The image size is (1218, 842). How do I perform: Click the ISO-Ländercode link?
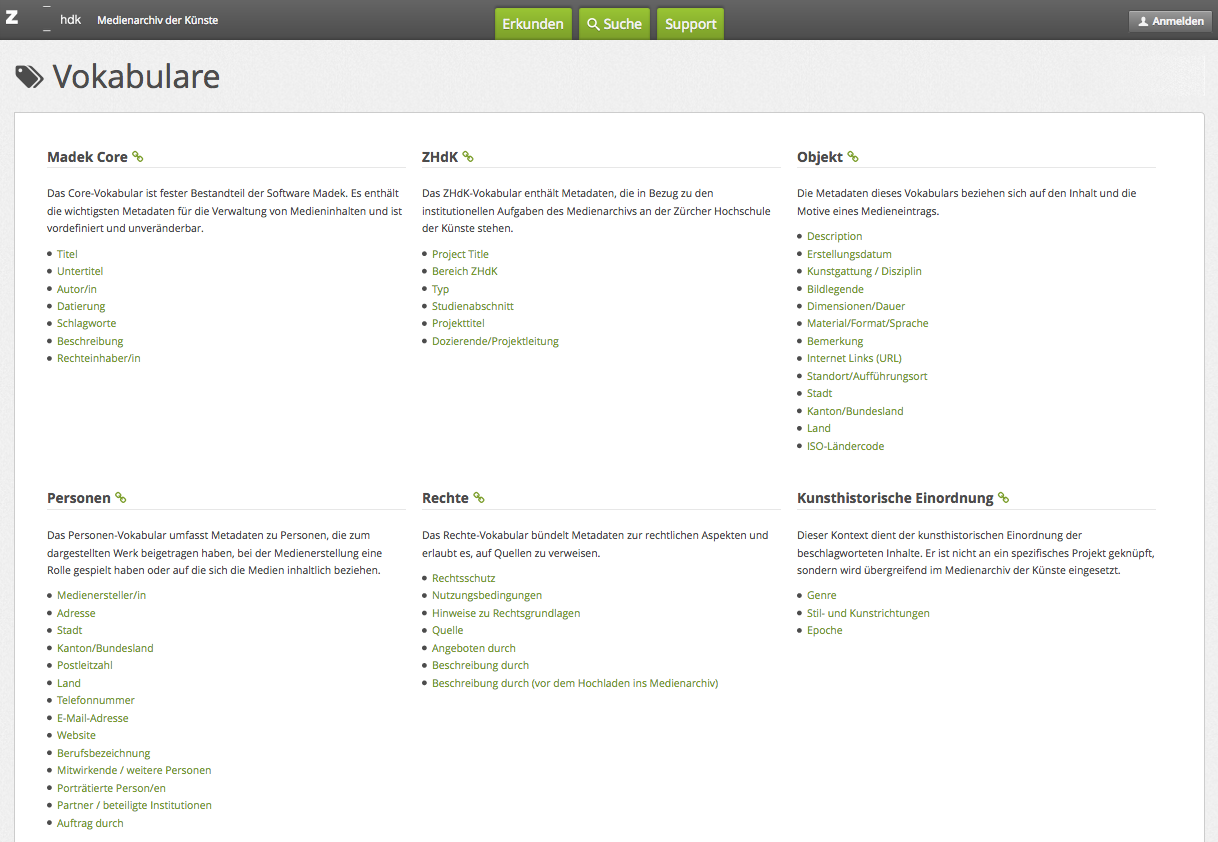(845, 447)
